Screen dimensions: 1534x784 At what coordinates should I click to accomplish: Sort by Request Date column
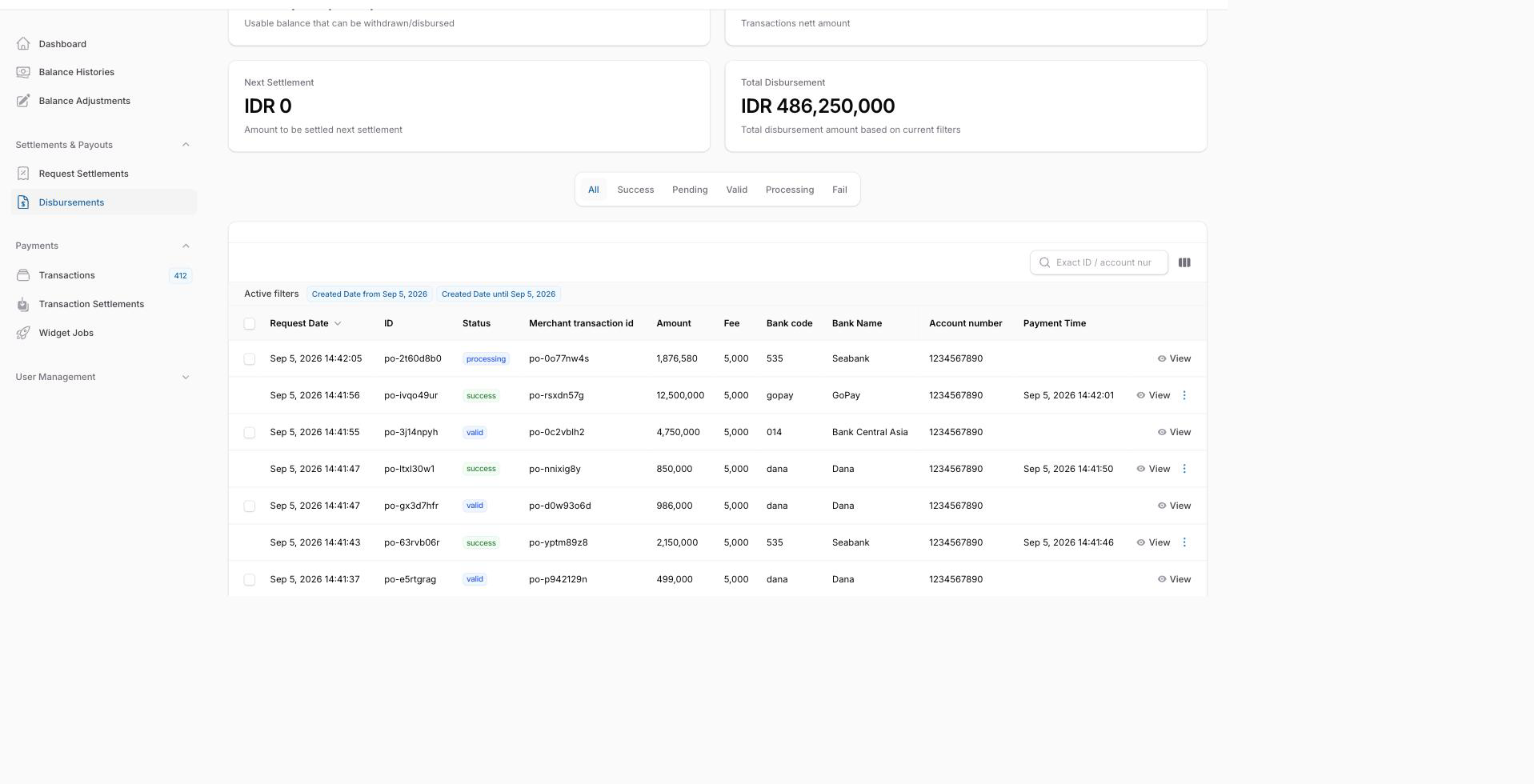click(306, 323)
